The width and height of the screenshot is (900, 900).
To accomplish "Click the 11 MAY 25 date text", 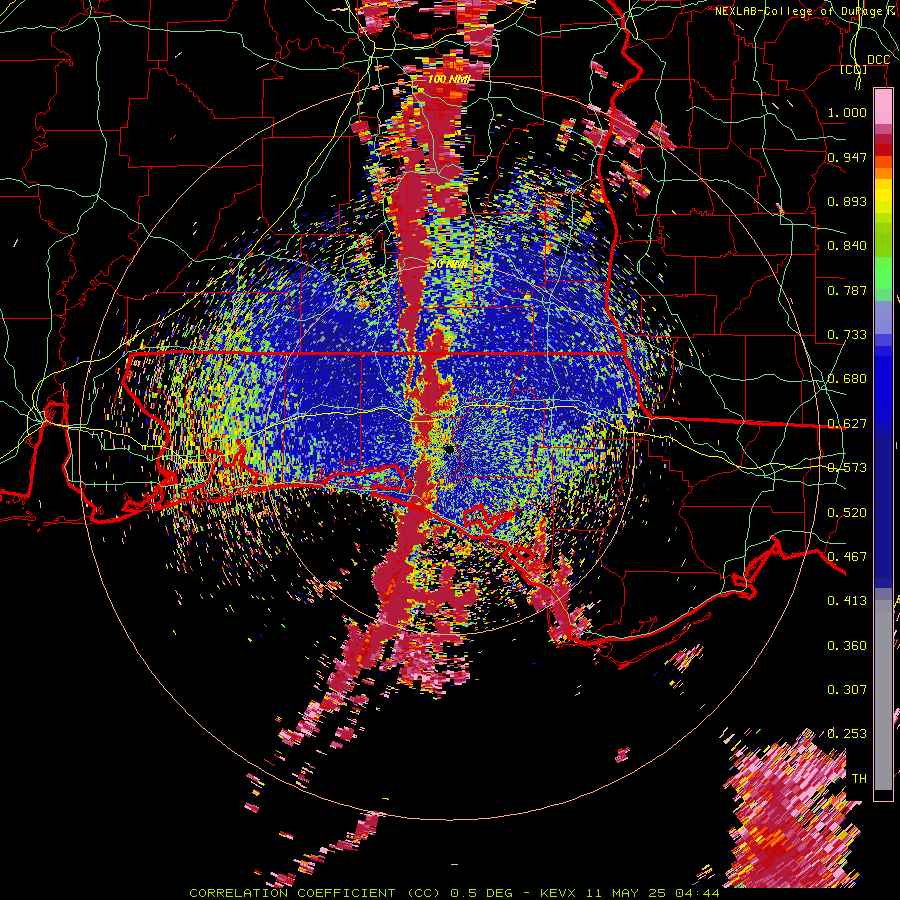I will [x=626, y=893].
